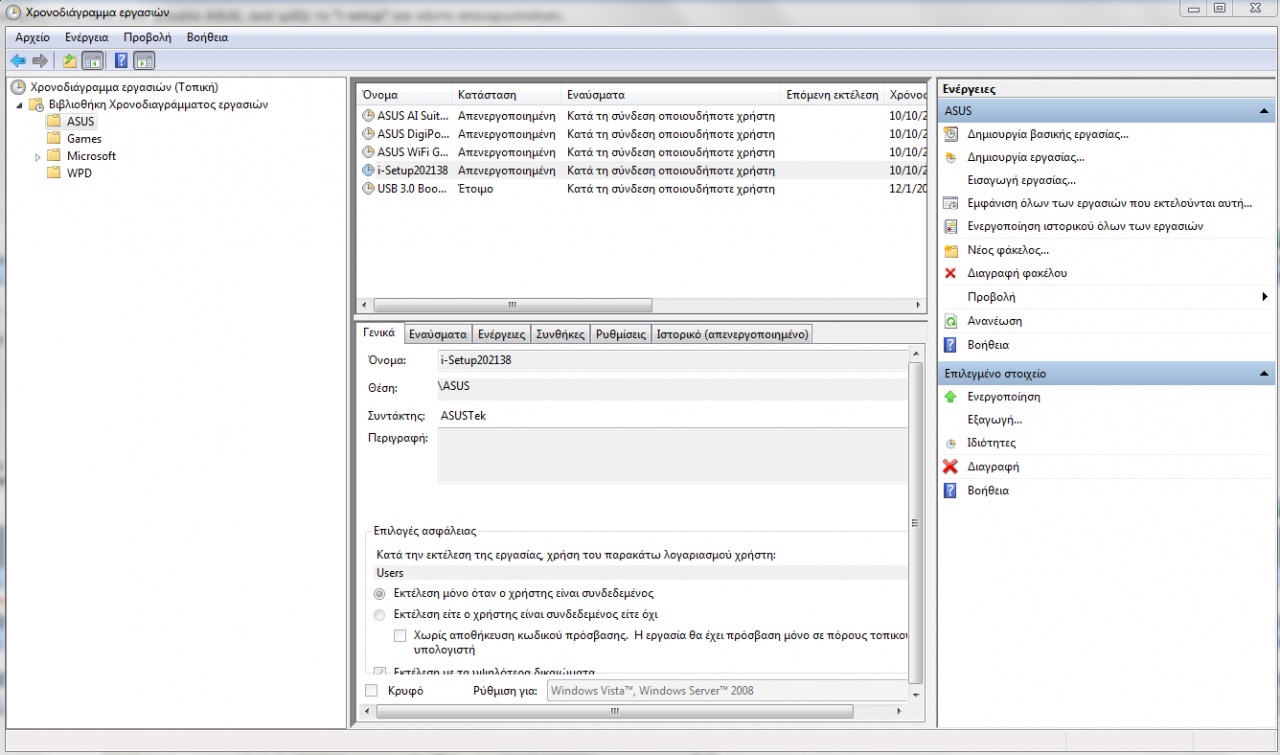1280x755 pixels.
Task: Click the Έτοιμο status cell
Action: click(476, 188)
